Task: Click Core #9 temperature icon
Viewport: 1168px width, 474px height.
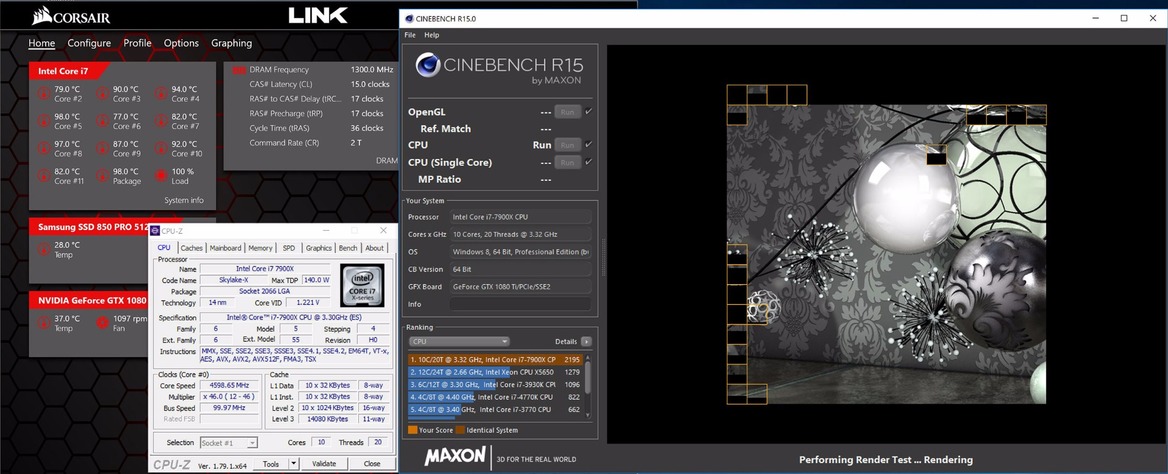Action: [103, 148]
